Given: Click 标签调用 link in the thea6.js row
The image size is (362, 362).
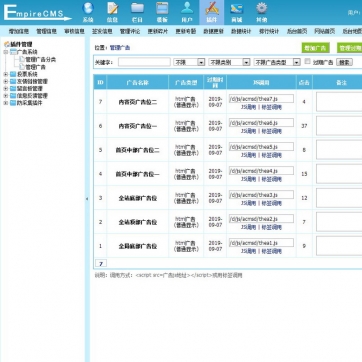Looking at the screenshot, I should coord(271,131).
